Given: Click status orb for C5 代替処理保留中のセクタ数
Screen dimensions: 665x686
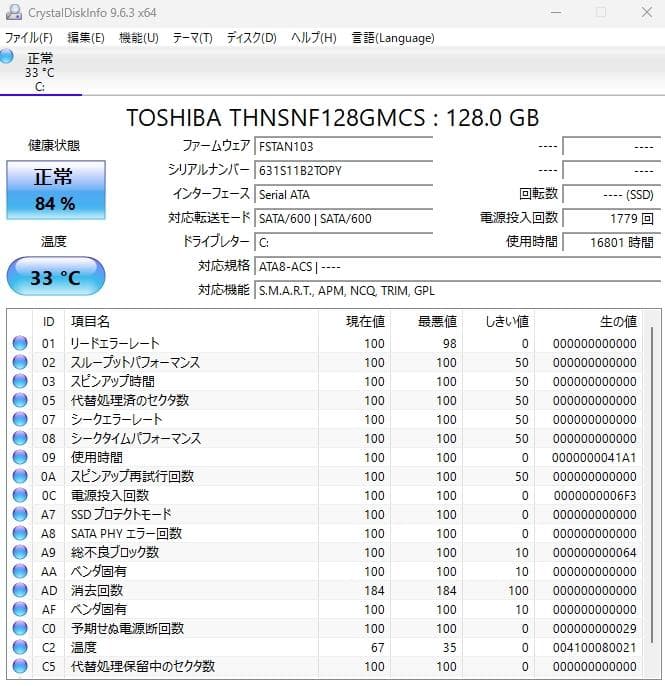Looking at the screenshot, I should (x=20, y=667).
